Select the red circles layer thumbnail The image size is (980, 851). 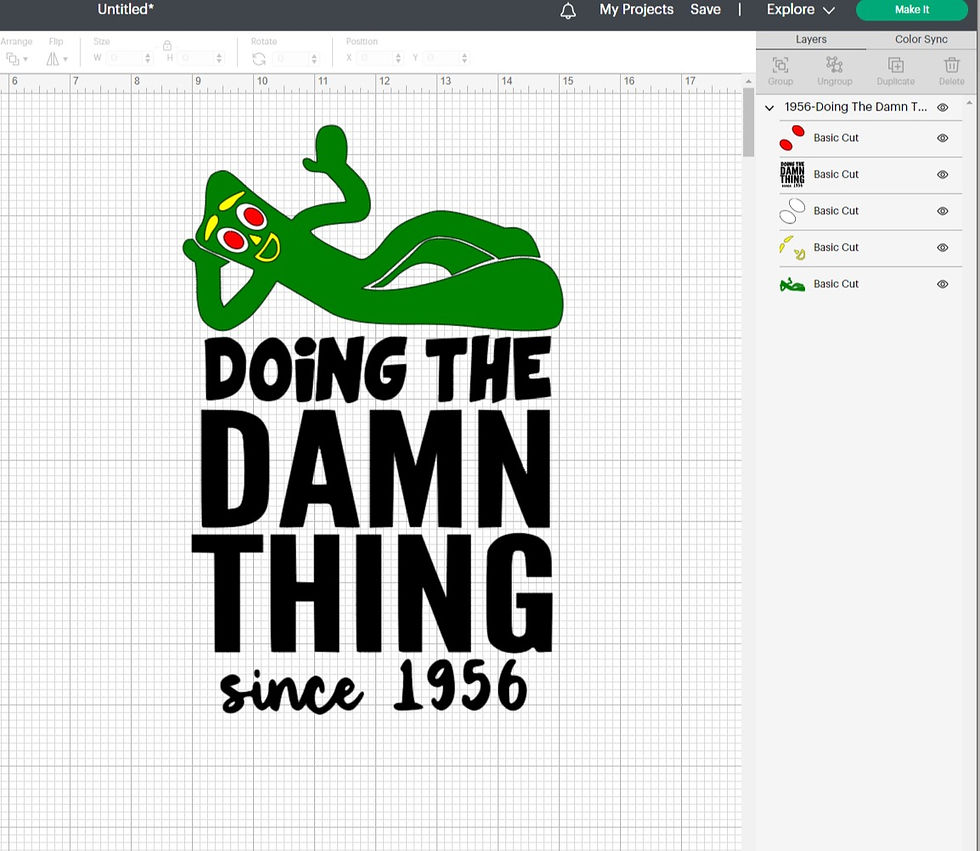point(792,137)
